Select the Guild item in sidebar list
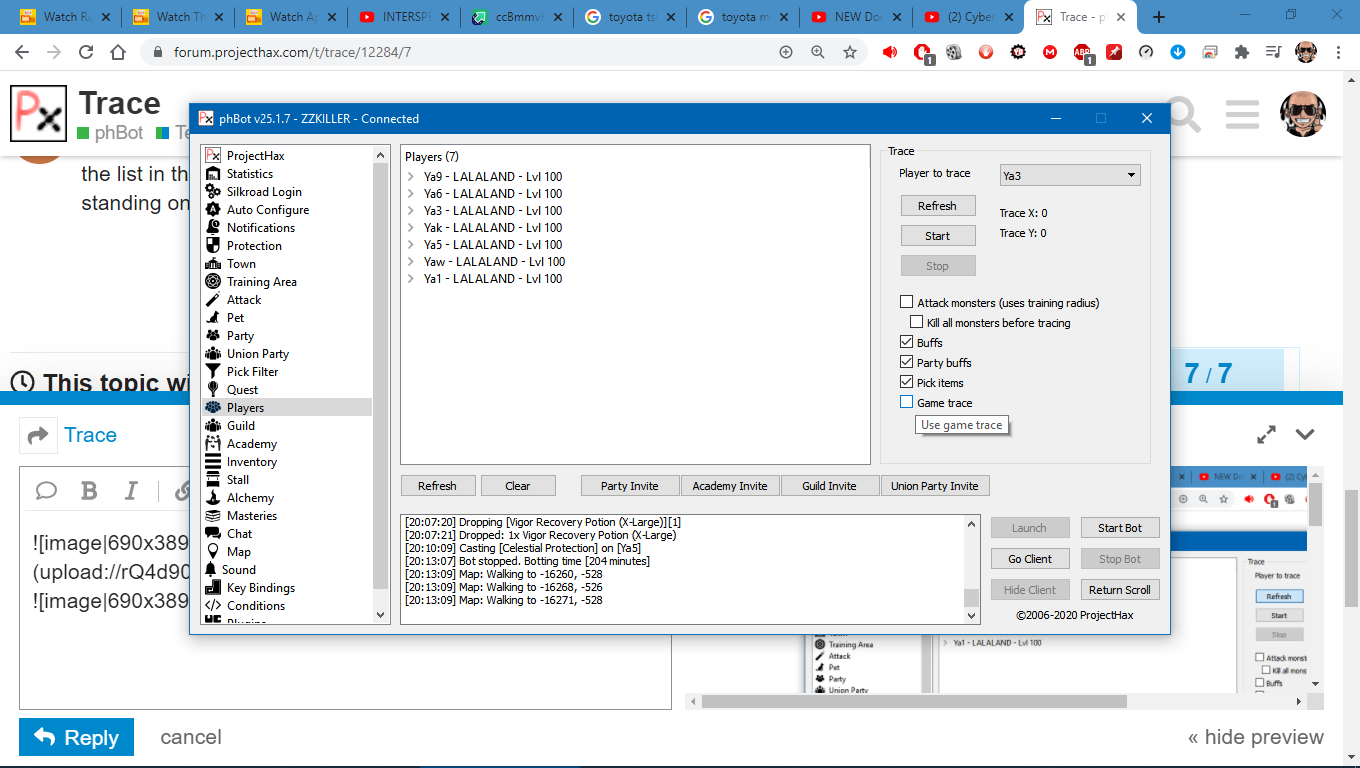Screen dimensions: 1360x768 click(241, 426)
